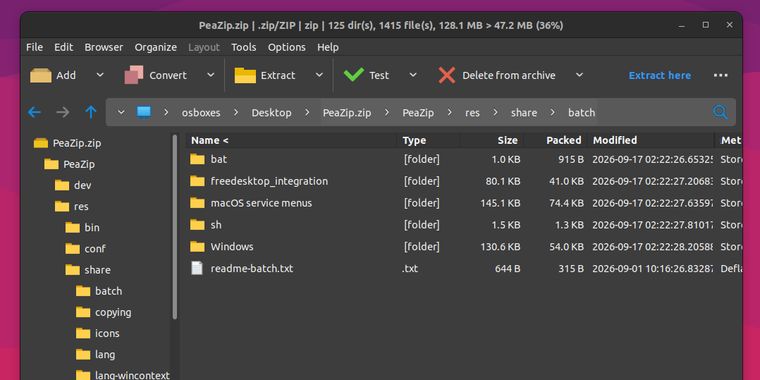This screenshot has height=380, width=760.
Task: Select the macOS service menus folder icon
Action: pyautogui.click(x=197, y=203)
